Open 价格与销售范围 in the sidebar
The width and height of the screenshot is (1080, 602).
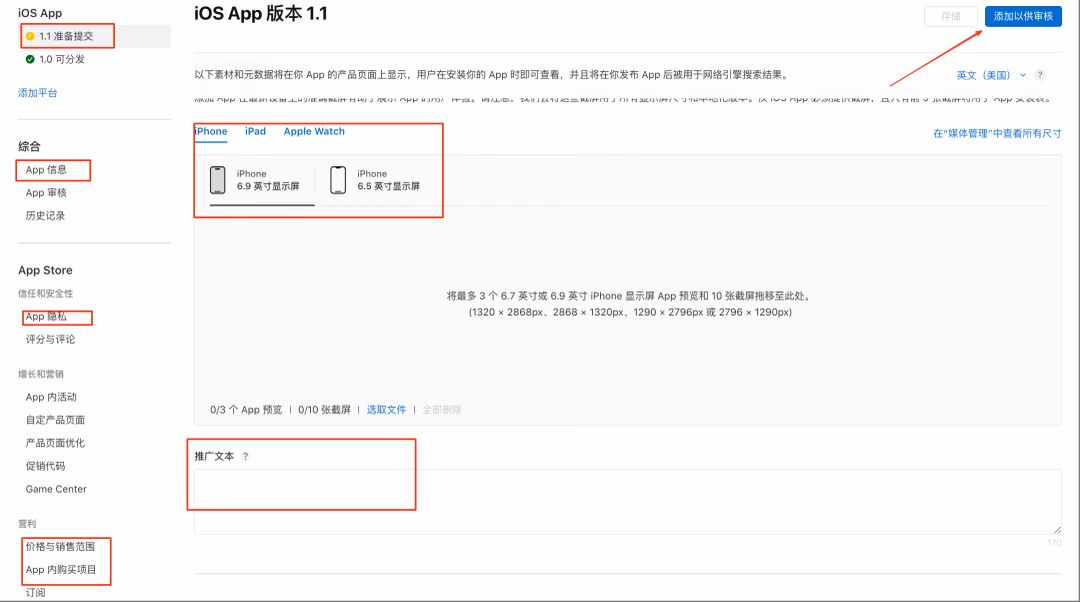pyautogui.click(x=60, y=546)
